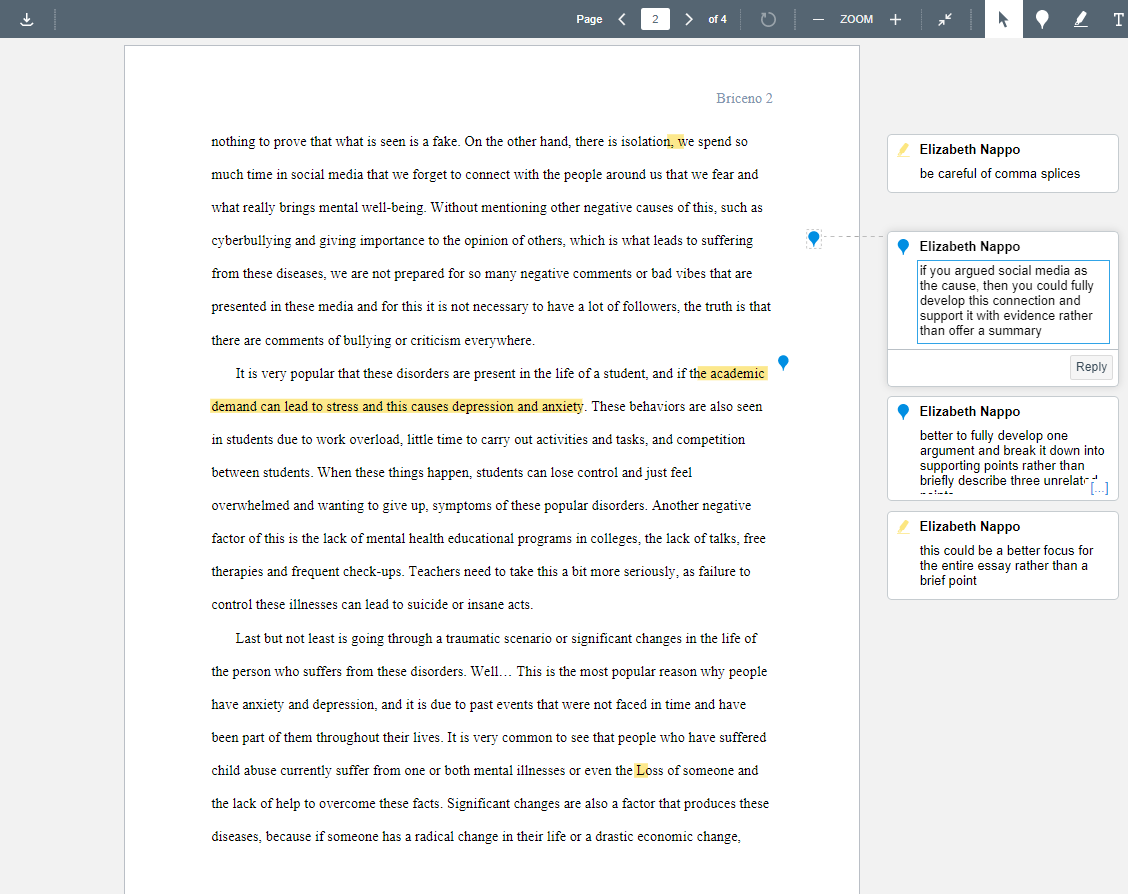This screenshot has width=1128, height=894.
Task: Click the highlighted comma after 'isolation'
Action: pyautogui.click(x=676, y=142)
